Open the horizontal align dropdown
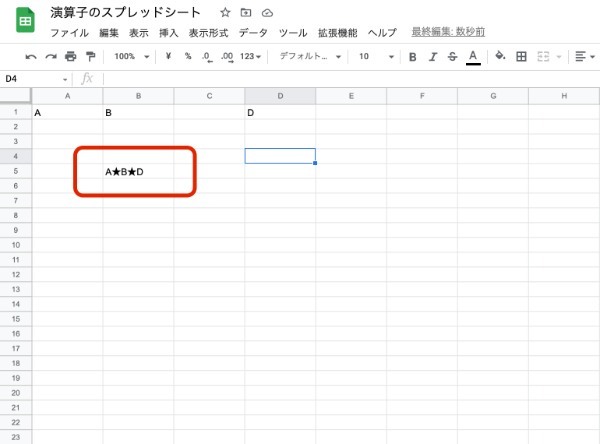Image resolution: width=600 pixels, height=444 pixels. coord(585,57)
